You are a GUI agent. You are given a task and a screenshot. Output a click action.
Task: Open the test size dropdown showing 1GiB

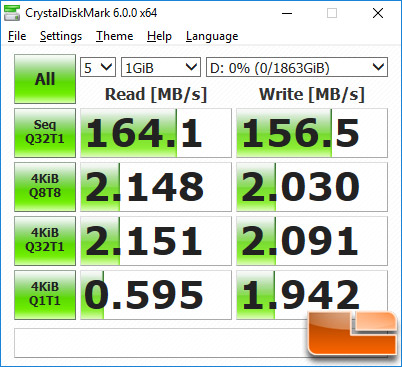161,67
